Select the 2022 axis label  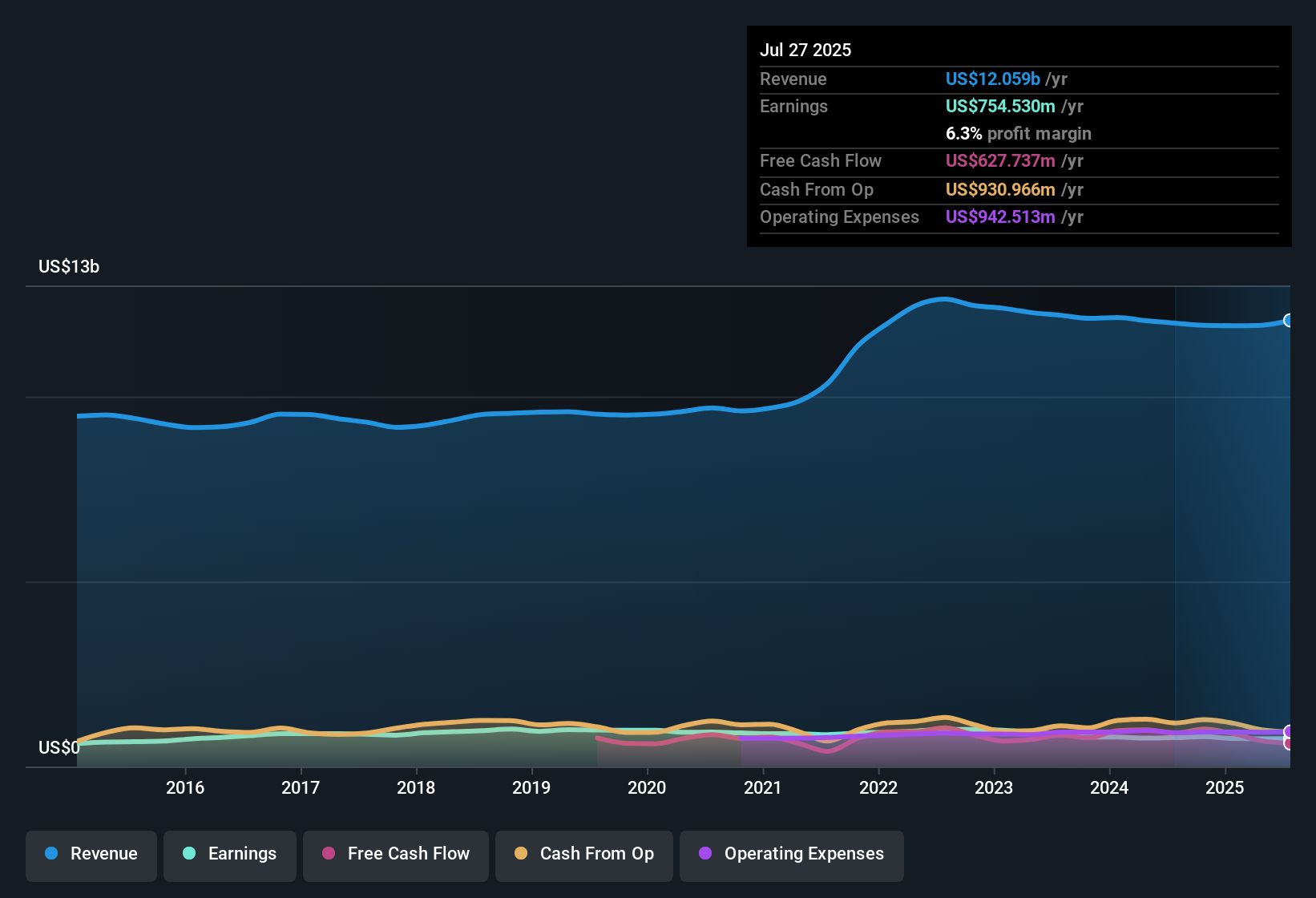[878, 788]
